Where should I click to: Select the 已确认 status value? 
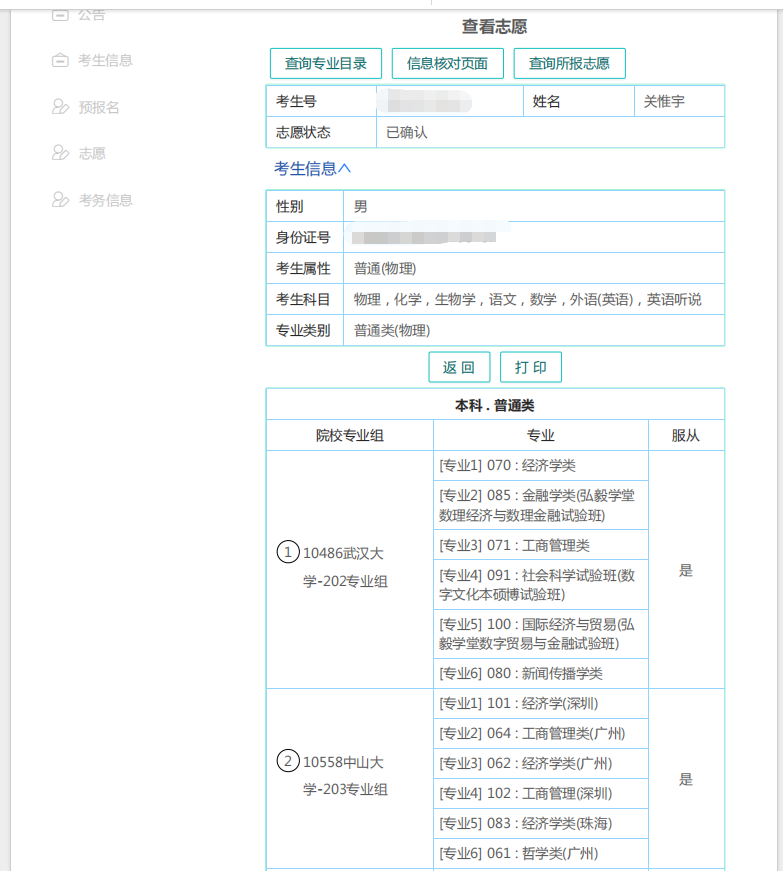[x=407, y=132]
